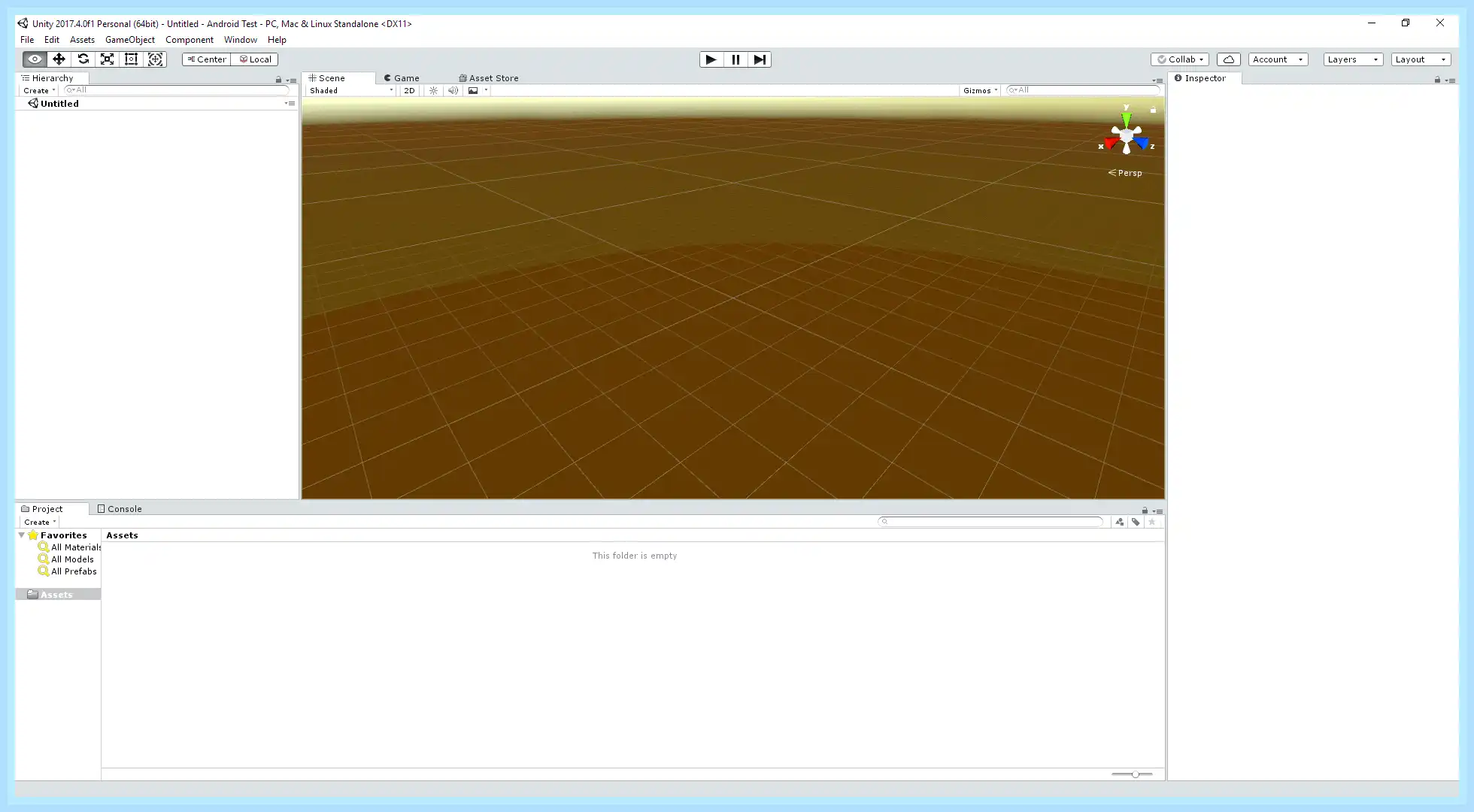The width and height of the screenshot is (1474, 812).
Task: Click the Hierarchy search field
Action: (177, 90)
